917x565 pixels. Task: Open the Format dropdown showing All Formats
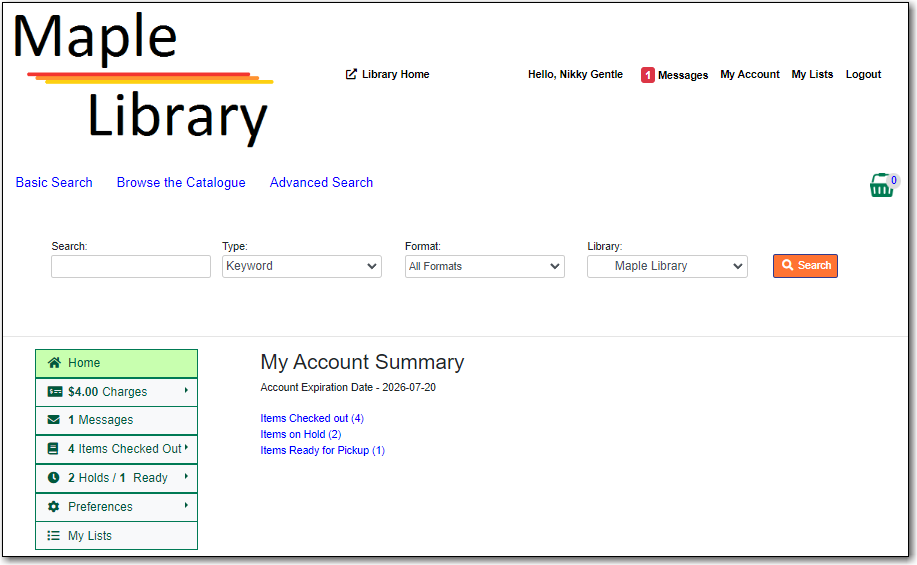point(484,266)
